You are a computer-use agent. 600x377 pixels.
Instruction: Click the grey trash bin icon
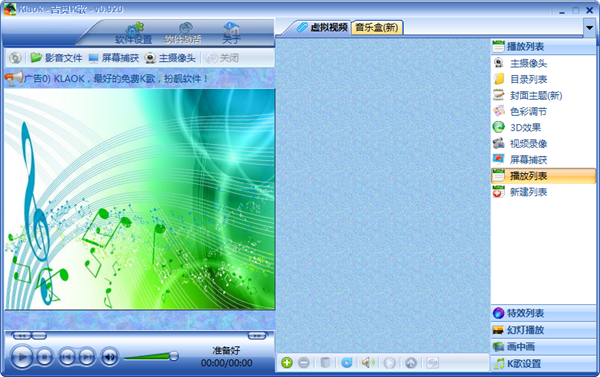325,362
